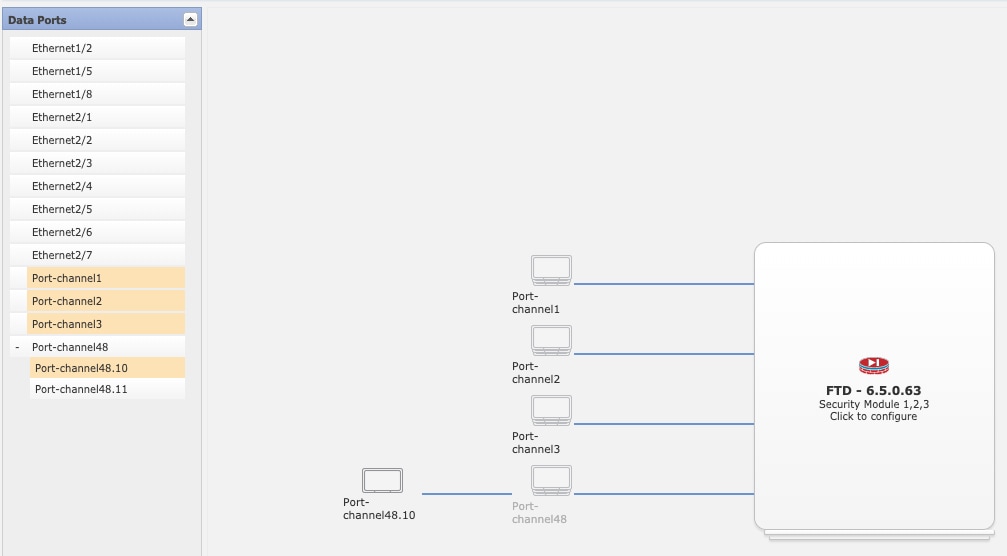Select Ethernet1/2 in Data Ports list

tap(98, 48)
